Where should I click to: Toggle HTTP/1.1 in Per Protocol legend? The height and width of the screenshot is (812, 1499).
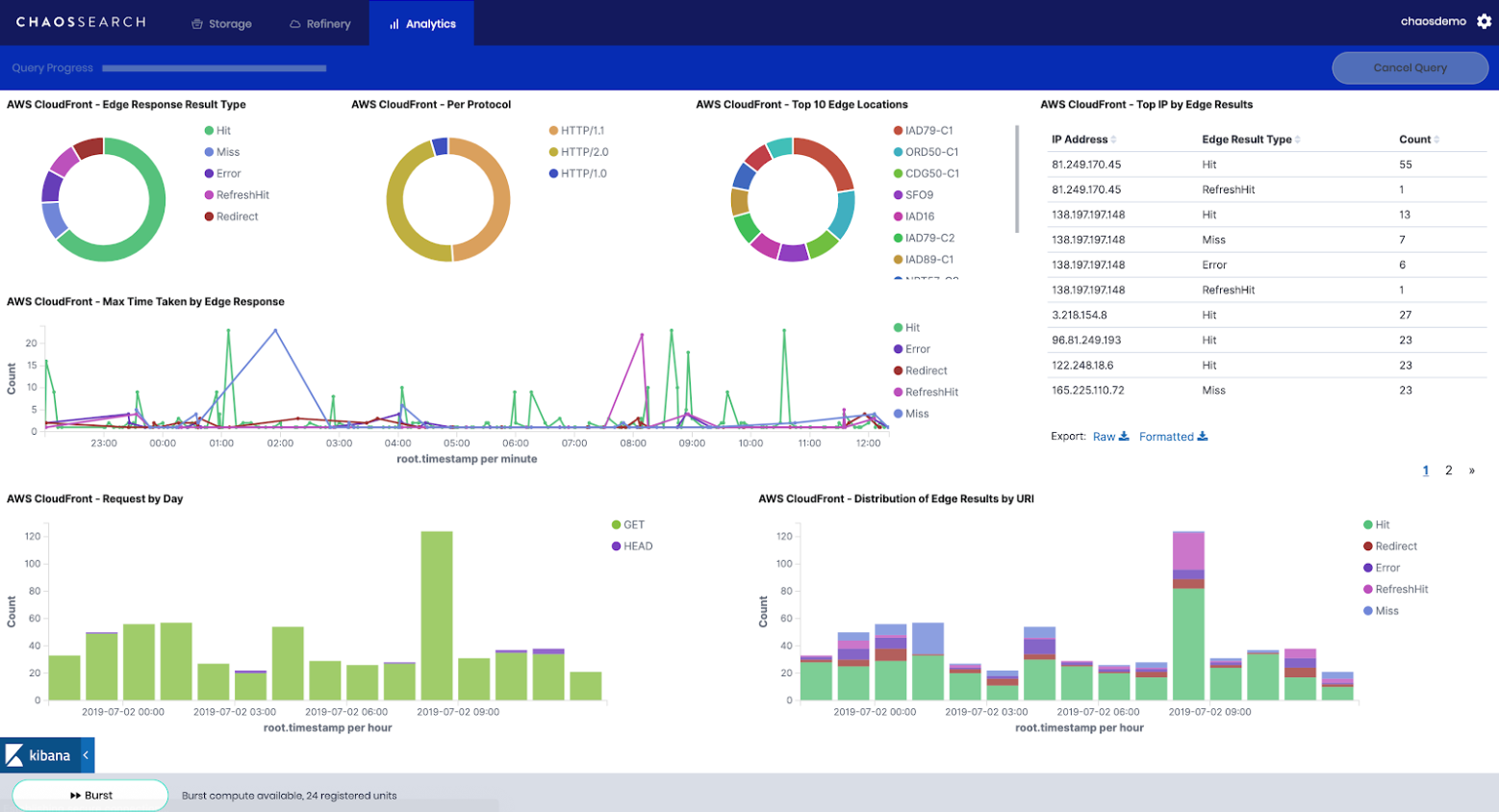pos(576,131)
